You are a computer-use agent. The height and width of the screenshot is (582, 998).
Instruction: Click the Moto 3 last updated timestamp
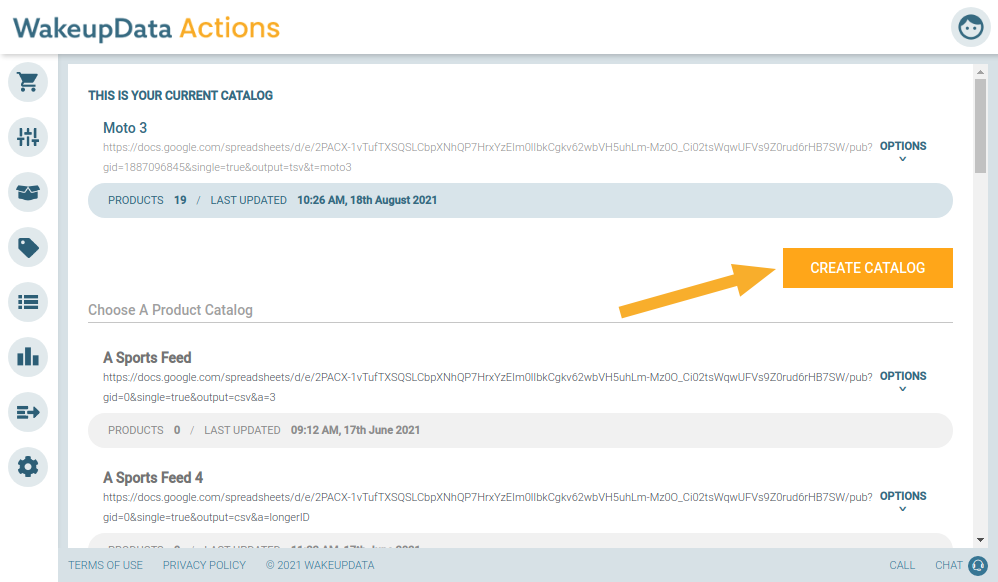tap(367, 200)
